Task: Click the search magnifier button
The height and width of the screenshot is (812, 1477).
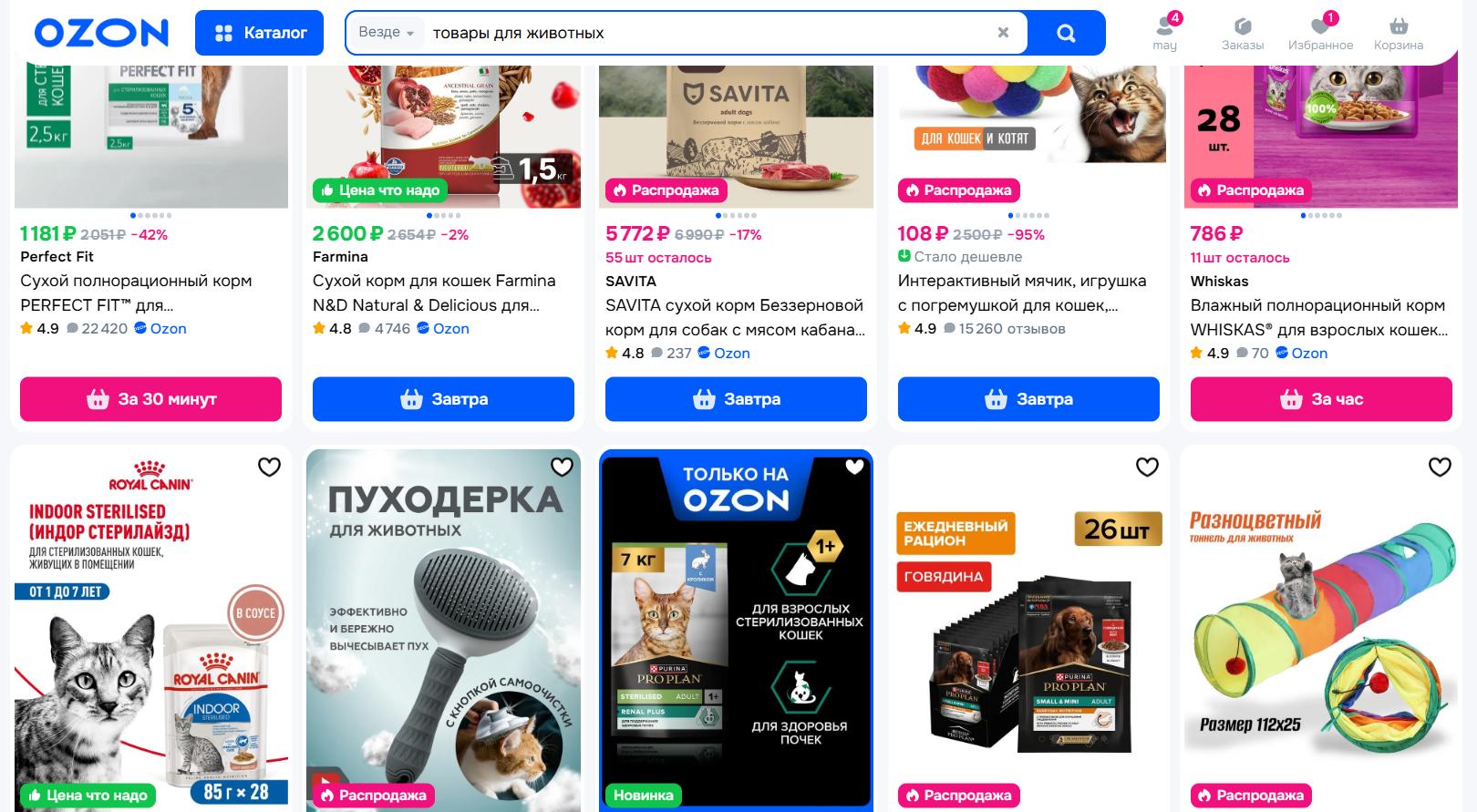Action: pyautogui.click(x=1066, y=33)
